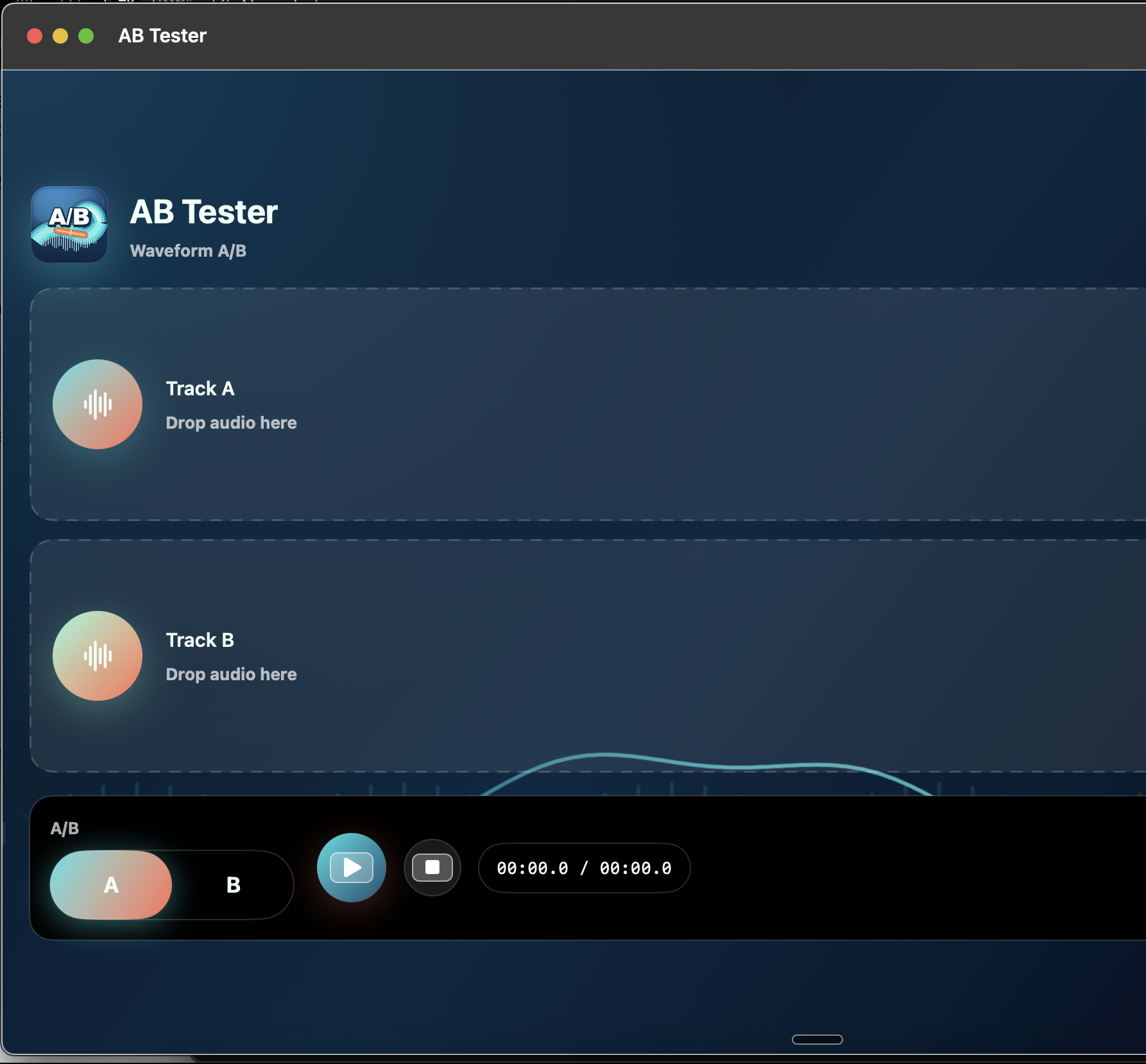
Task: Close the AB Tester window
Action: 35,36
